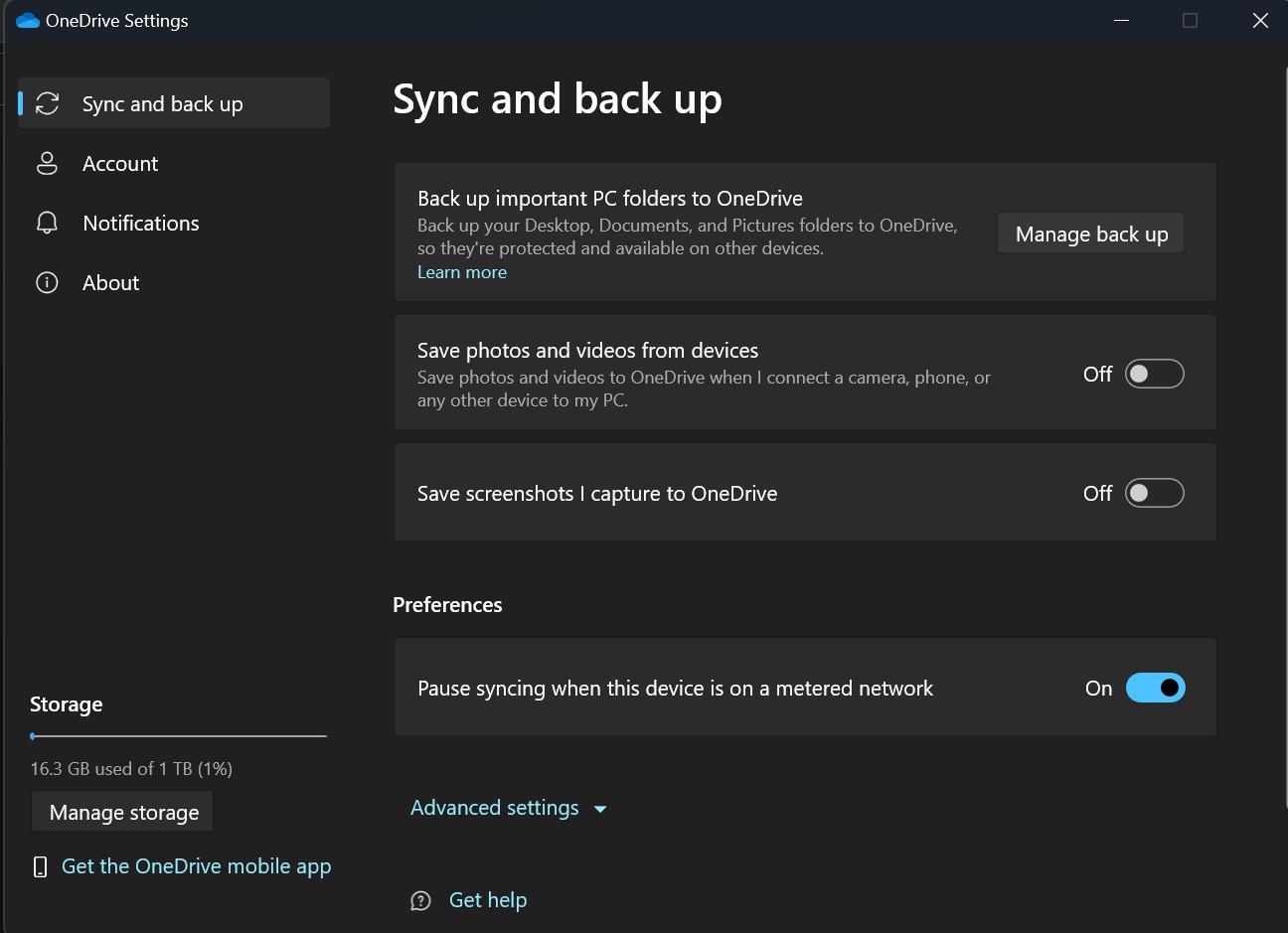Viewport: 1288px width, 933px height.
Task: Open the About section
Action: pos(174,282)
